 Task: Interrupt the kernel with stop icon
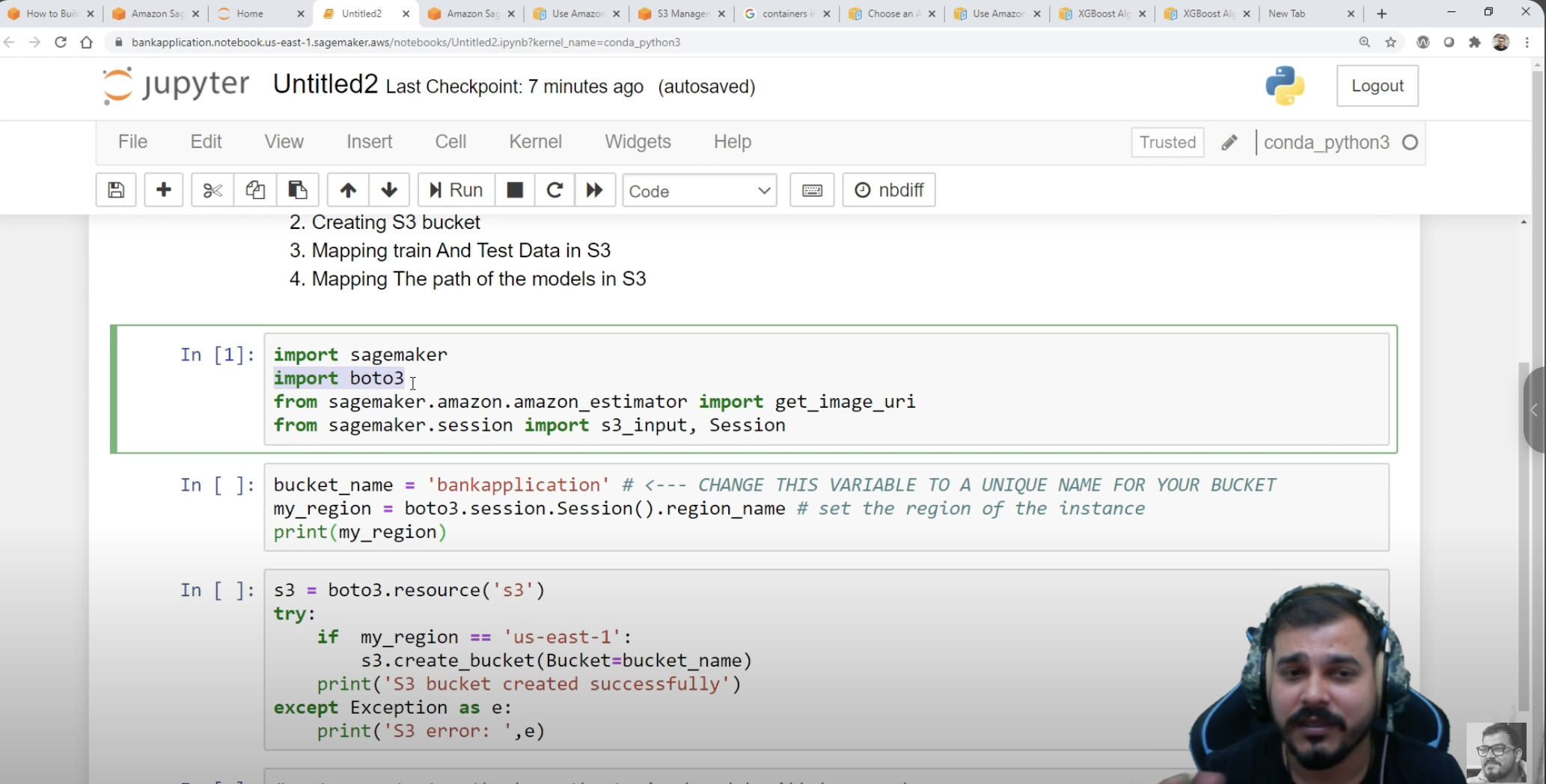click(x=514, y=189)
